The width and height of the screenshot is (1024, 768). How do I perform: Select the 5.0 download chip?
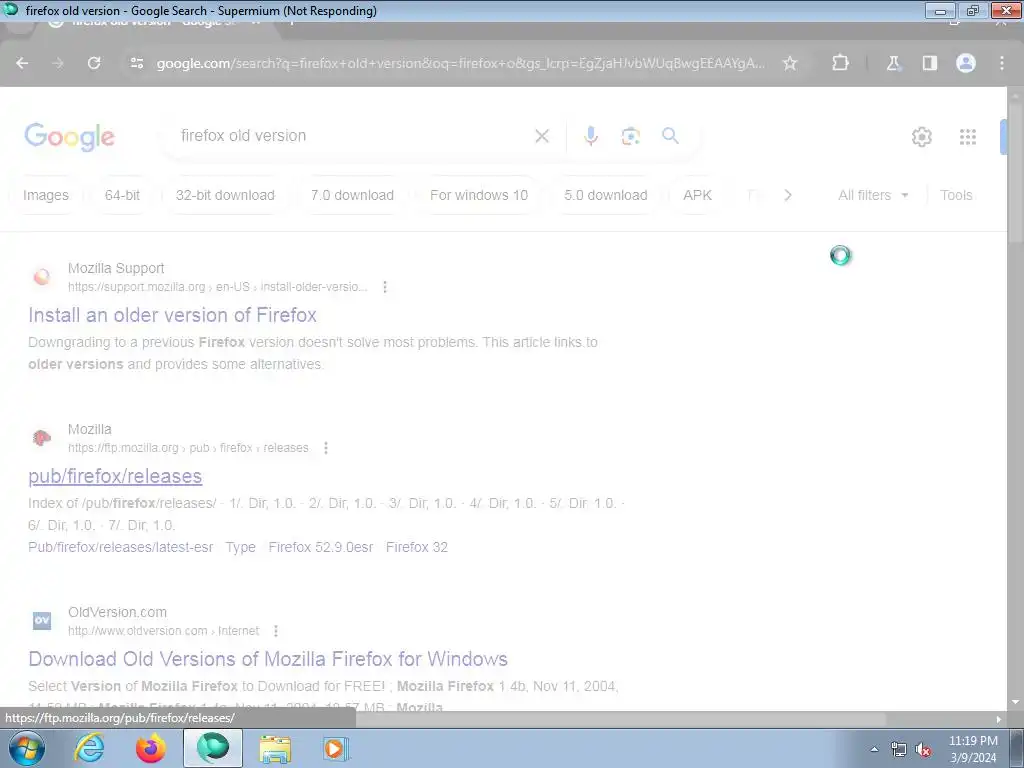tap(605, 195)
